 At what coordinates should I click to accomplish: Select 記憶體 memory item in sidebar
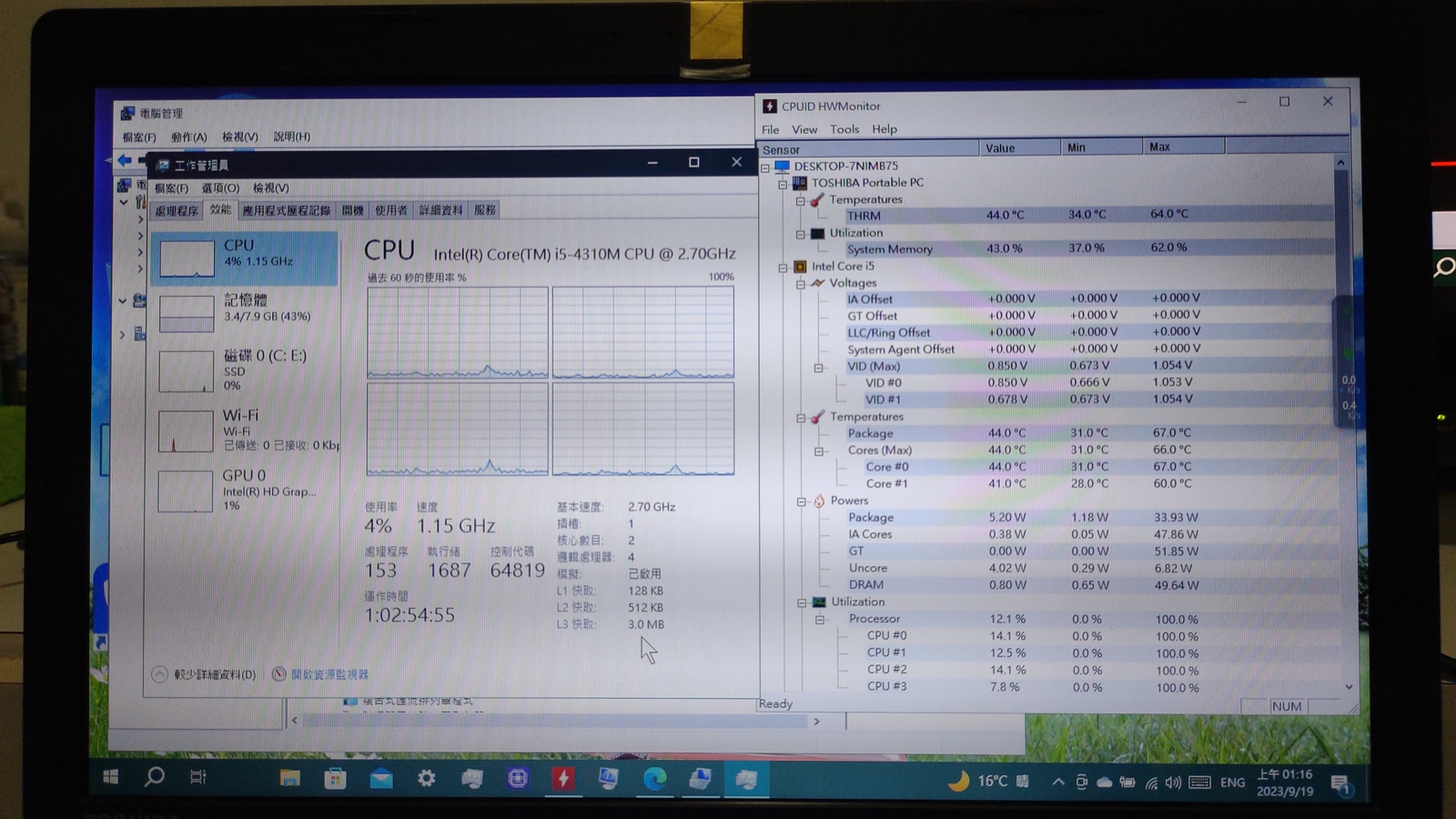coord(244,312)
